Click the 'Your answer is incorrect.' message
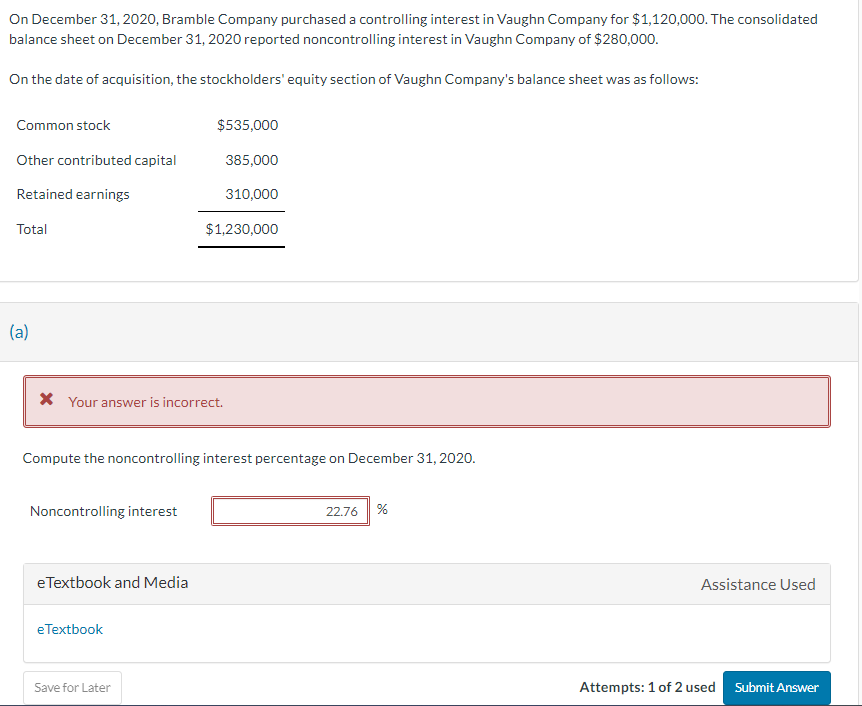This screenshot has width=862, height=706. 146,402
